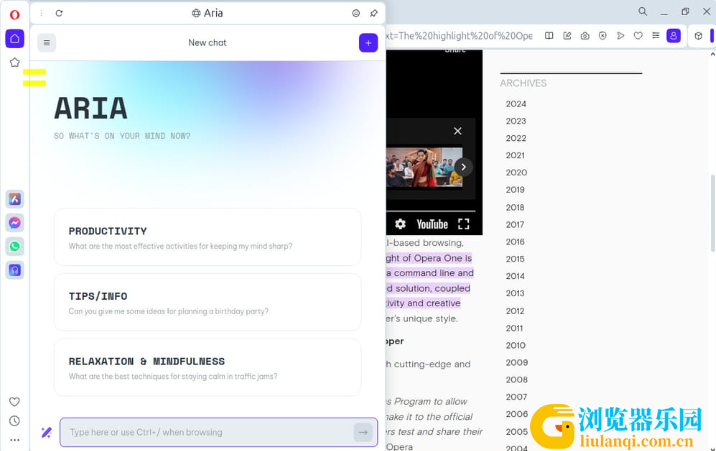Open the purple headphones sidebar app
The image size is (716, 451).
point(15,270)
